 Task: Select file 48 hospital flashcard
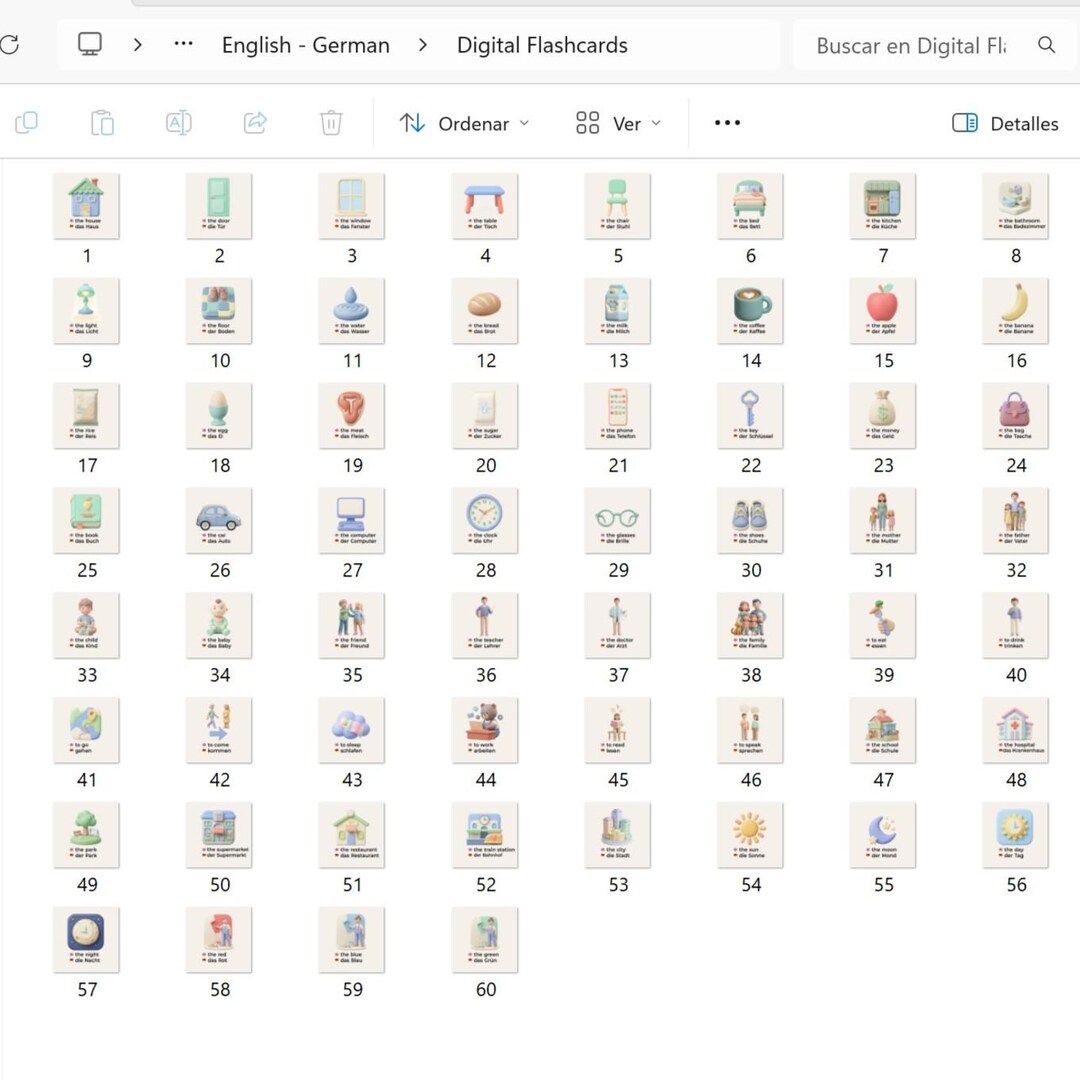(x=1016, y=729)
